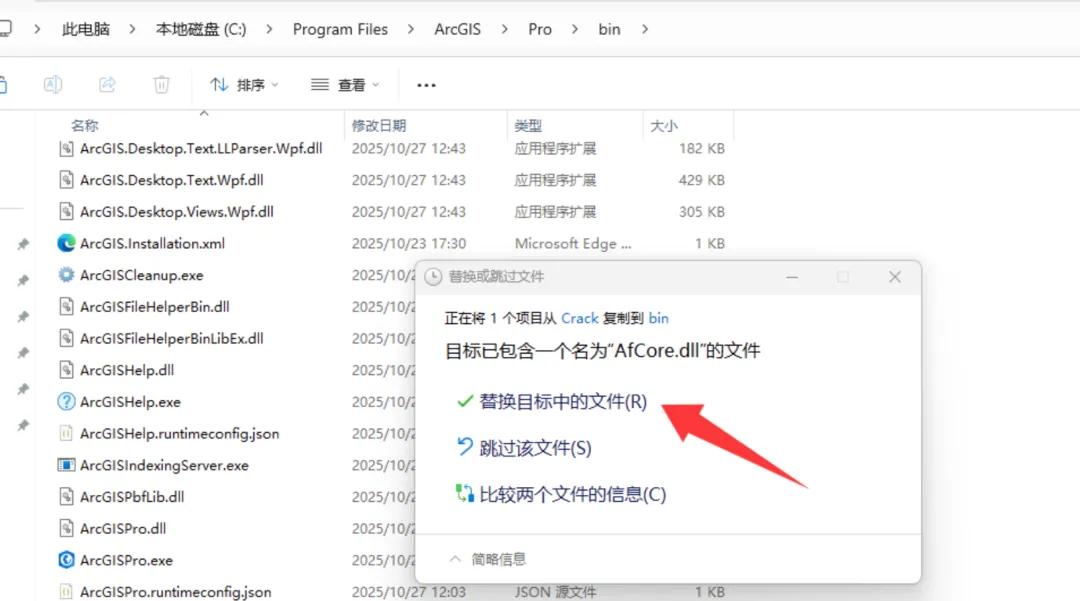Expand chevron after Program Files breadcrumb

click(x=411, y=30)
